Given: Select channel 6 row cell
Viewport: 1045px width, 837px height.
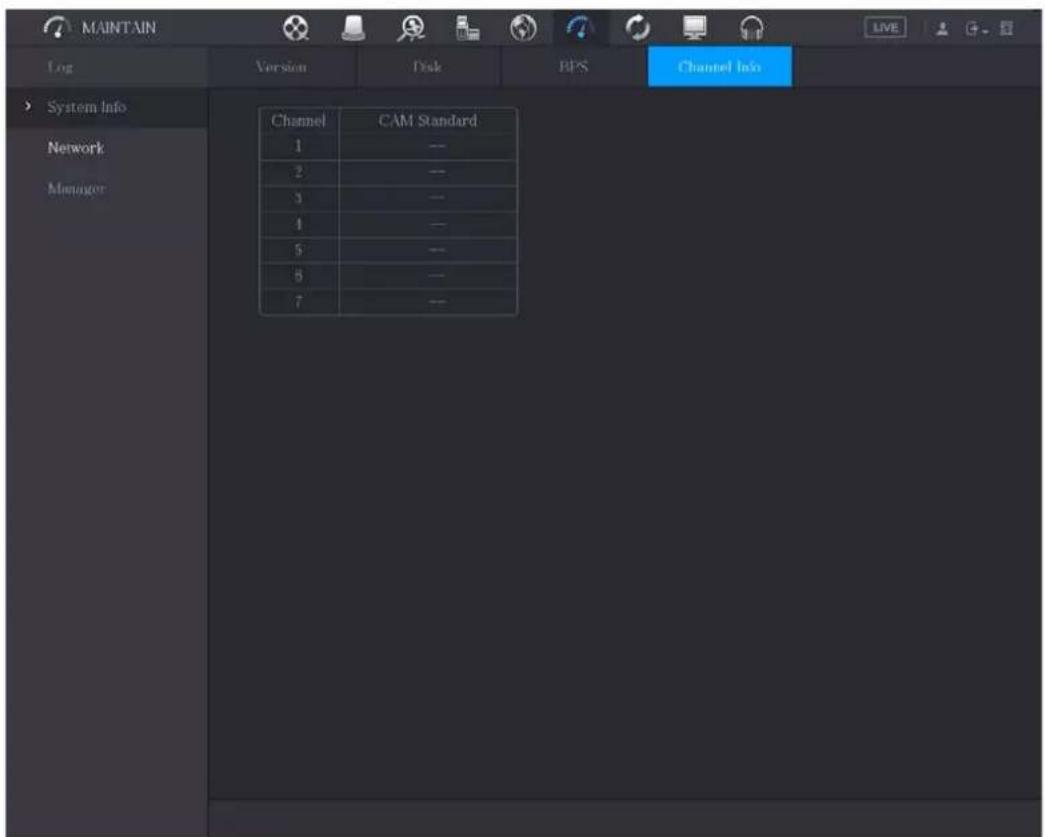Looking at the screenshot, I should 299,275.
